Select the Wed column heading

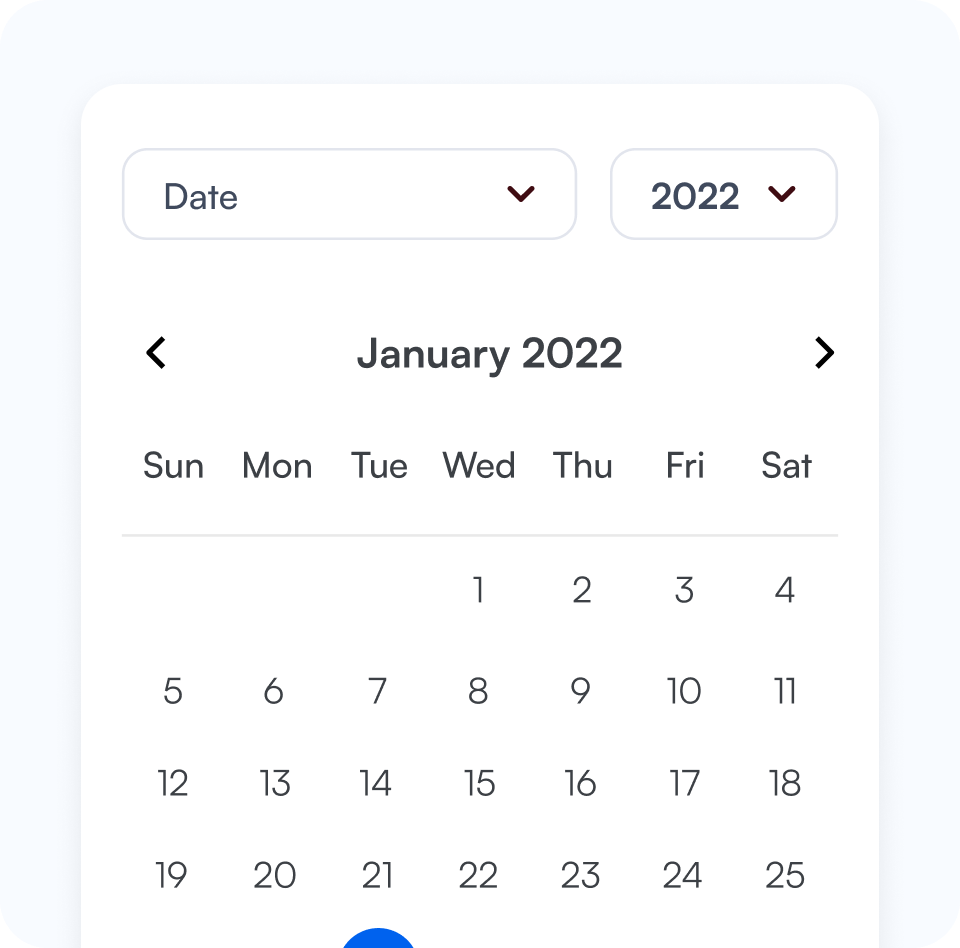click(478, 465)
